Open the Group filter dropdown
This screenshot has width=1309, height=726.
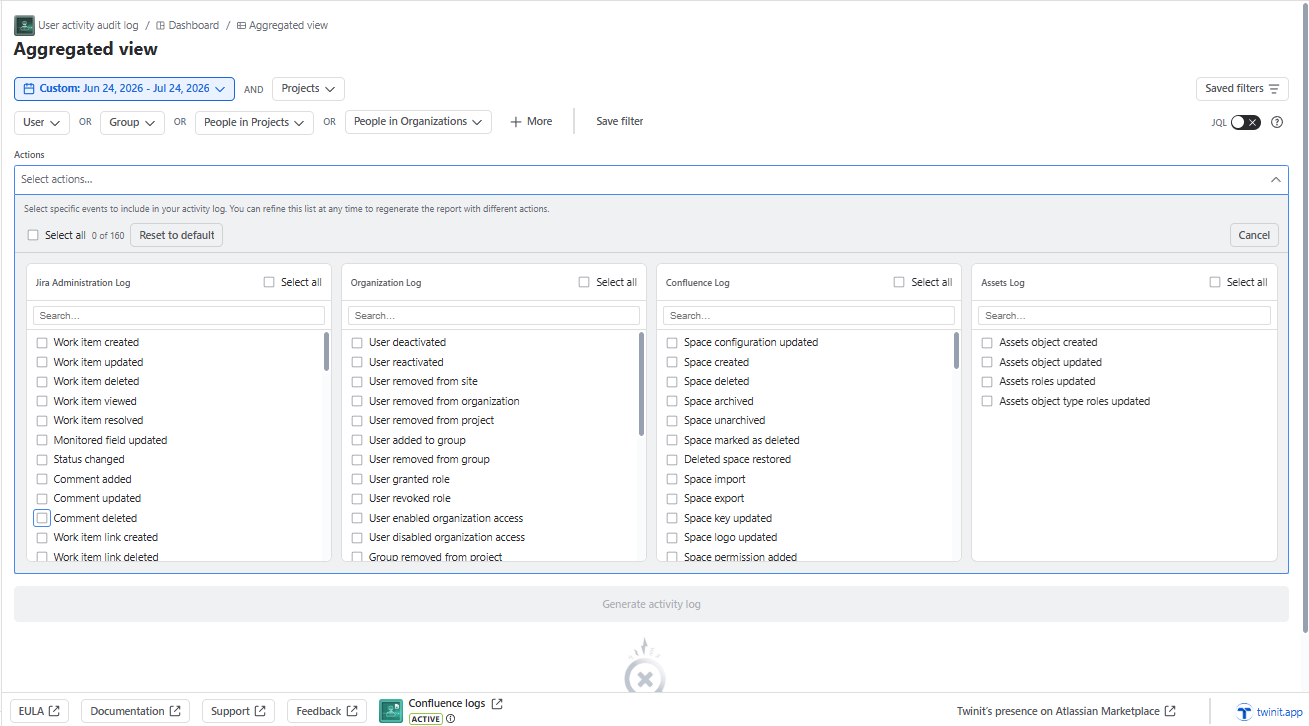coord(132,122)
